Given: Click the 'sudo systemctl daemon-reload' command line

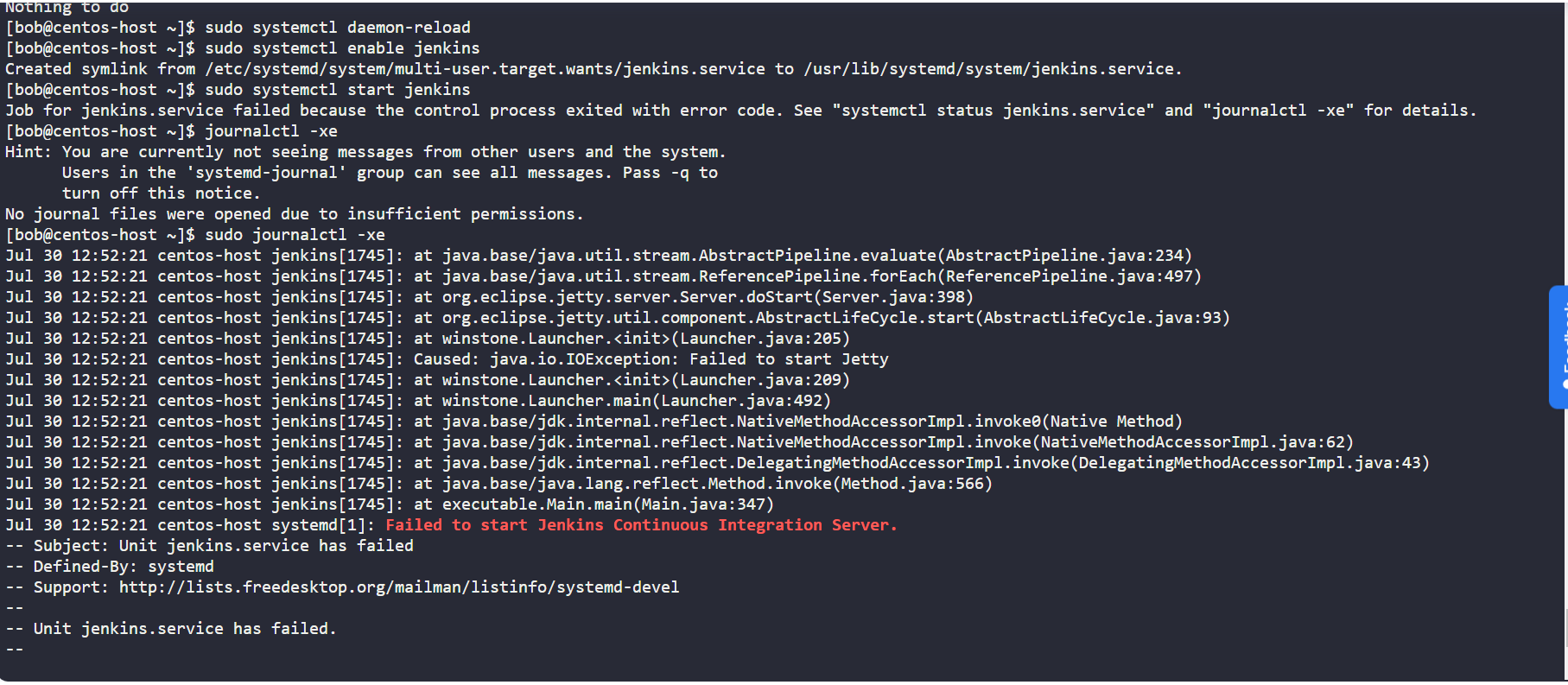Looking at the screenshot, I should pos(337,28).
